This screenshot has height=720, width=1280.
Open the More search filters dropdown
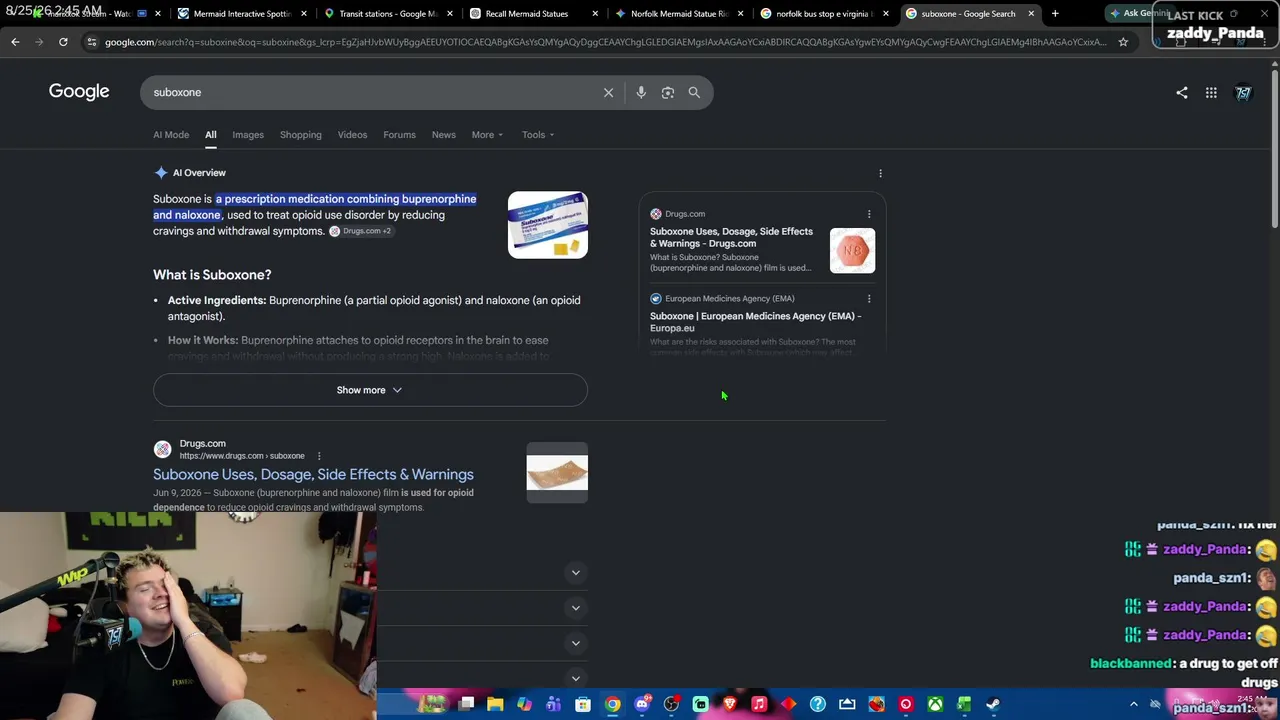pos(487,135)
